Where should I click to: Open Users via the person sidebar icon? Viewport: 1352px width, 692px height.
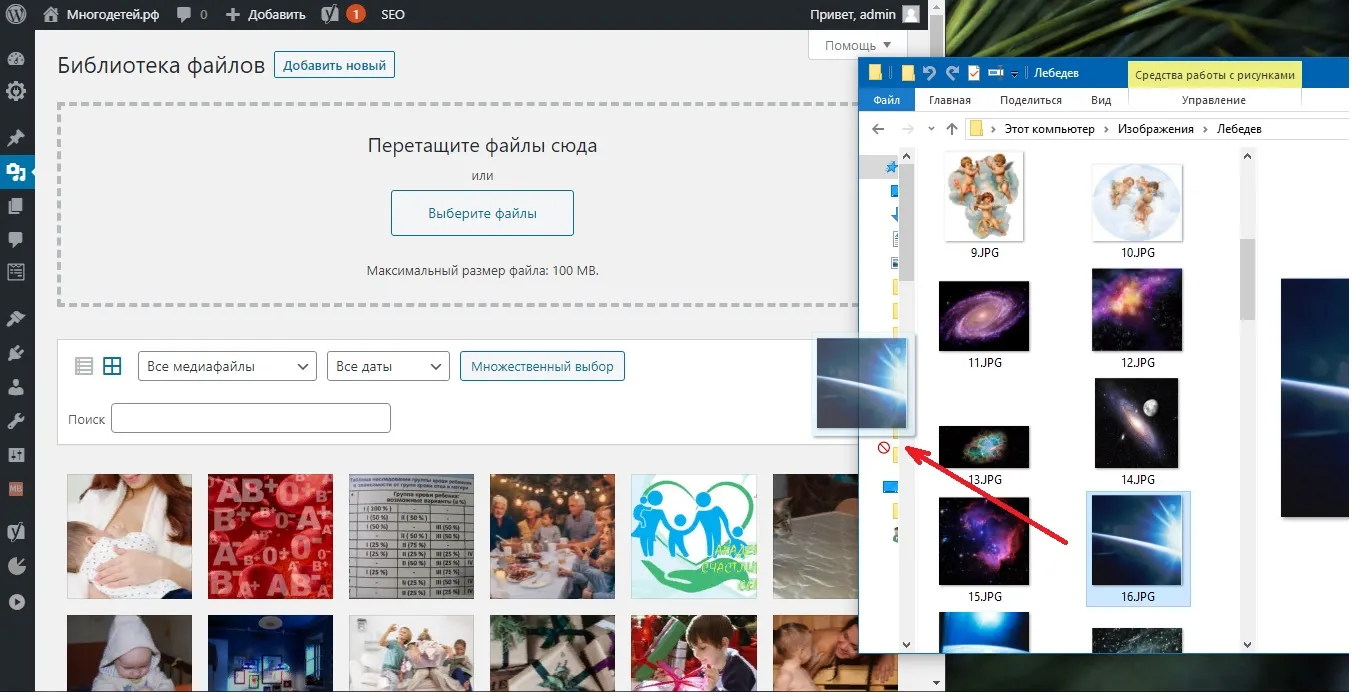coord(16,387)
